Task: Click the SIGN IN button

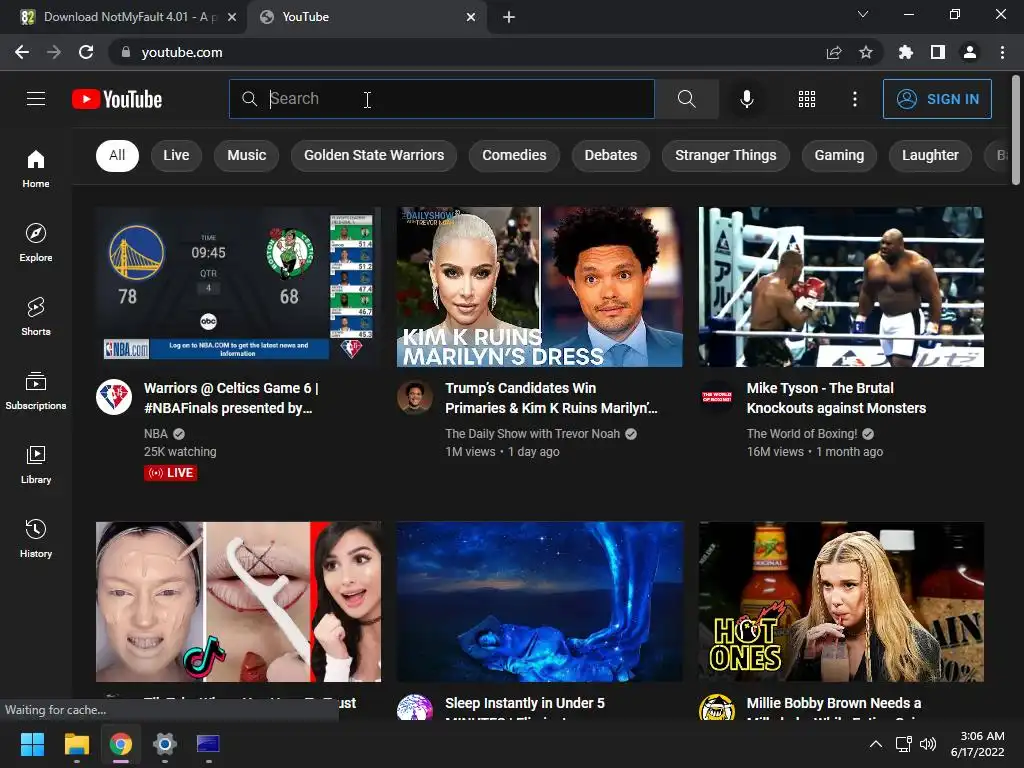Action: (x=937, y=99)
